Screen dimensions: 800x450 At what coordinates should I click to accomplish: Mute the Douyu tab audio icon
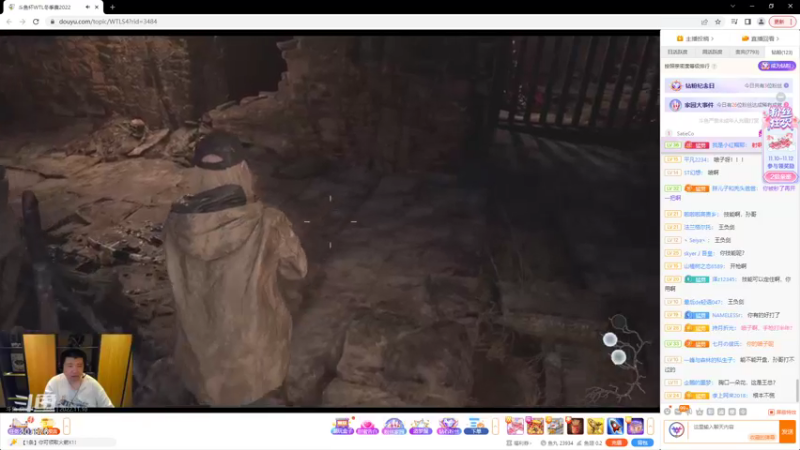click(88, 7)
